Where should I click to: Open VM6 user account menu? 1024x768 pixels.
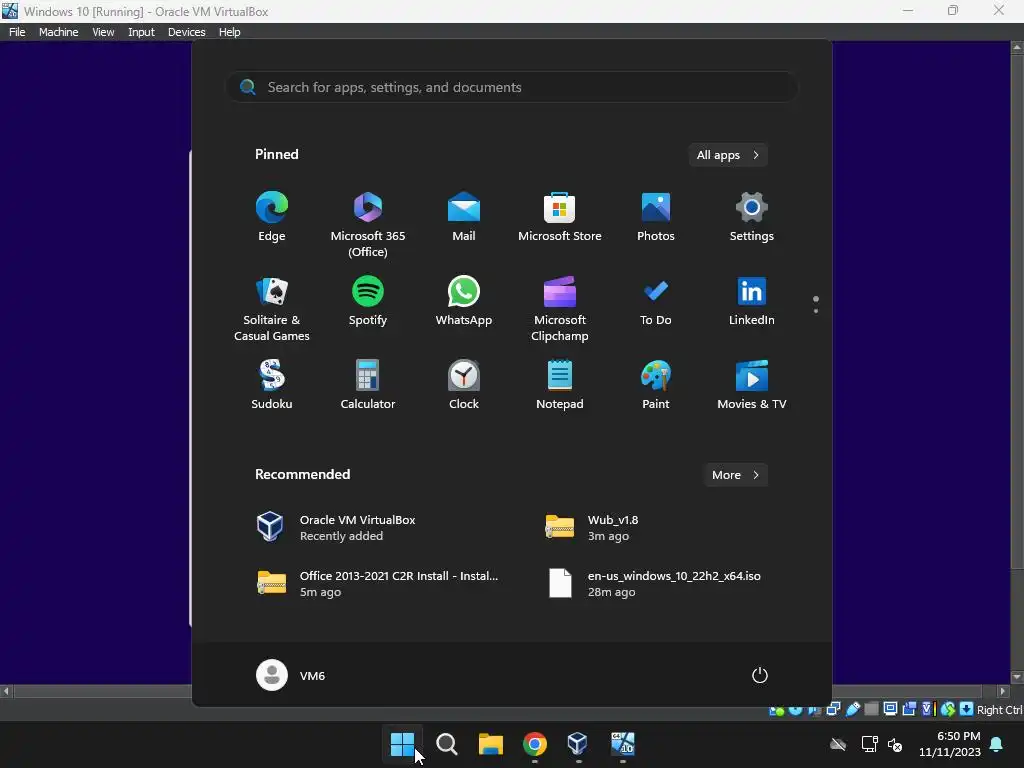coord(291,675)
